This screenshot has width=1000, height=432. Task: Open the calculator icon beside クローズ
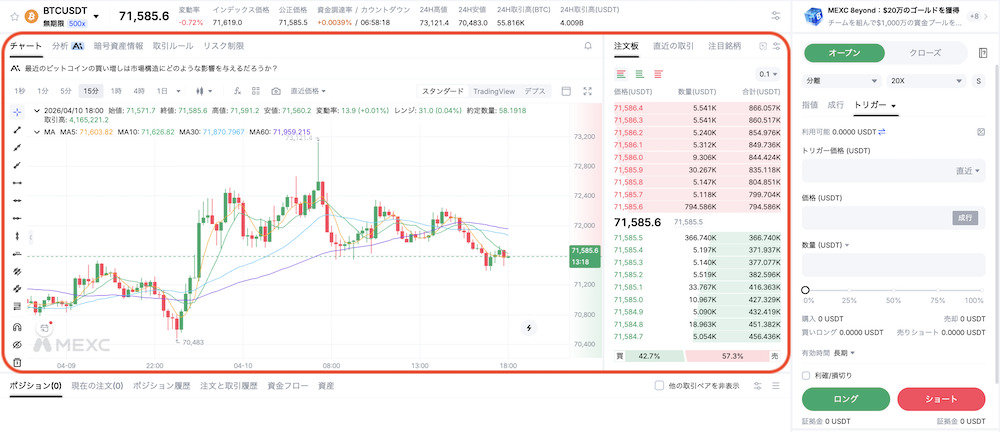[982, 52]
